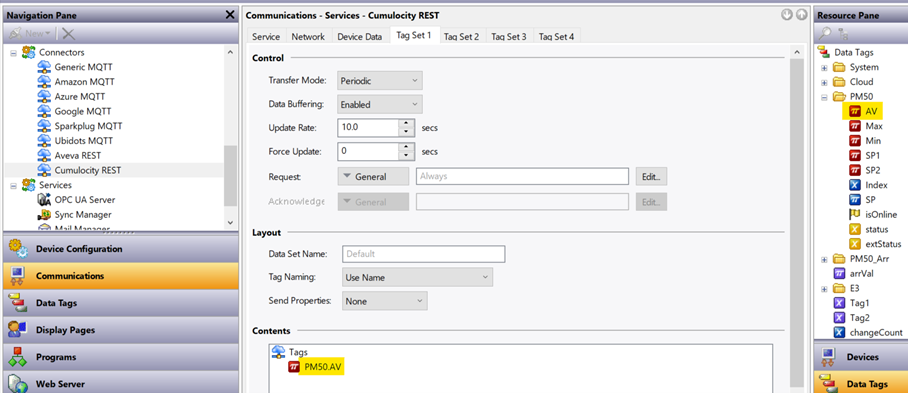
Task: Open the Data Tags section in Navigation Pane
Action: click(120, 303)
